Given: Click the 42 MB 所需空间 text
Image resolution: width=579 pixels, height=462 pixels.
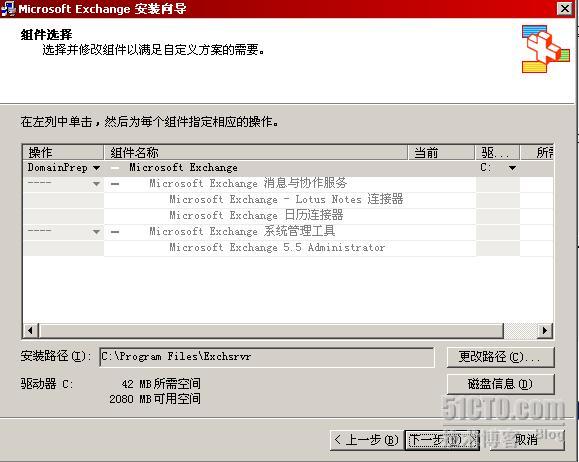Looking at the screenshot, I should (x=161, y=384).
